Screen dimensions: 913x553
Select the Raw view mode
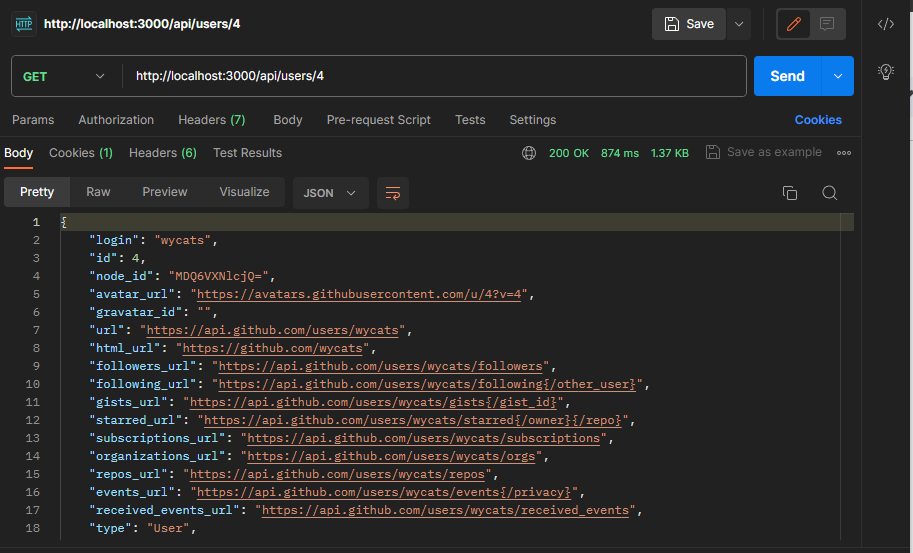tap(98, 192)
